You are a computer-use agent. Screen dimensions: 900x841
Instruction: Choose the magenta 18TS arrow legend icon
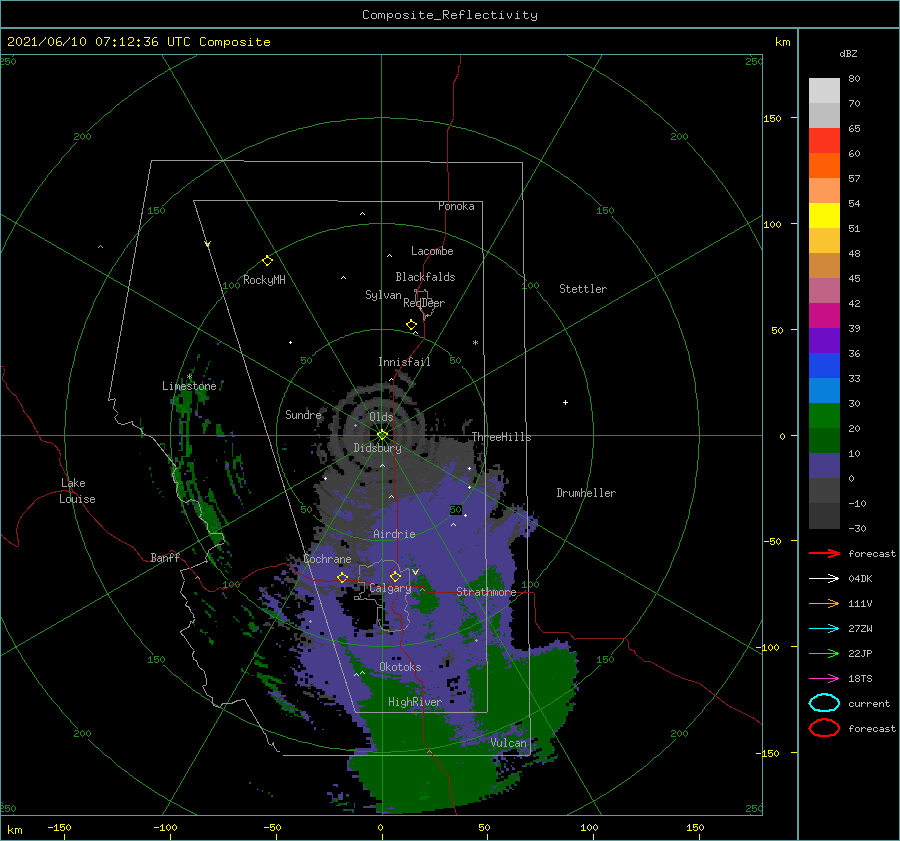click(x=824, y=679)
